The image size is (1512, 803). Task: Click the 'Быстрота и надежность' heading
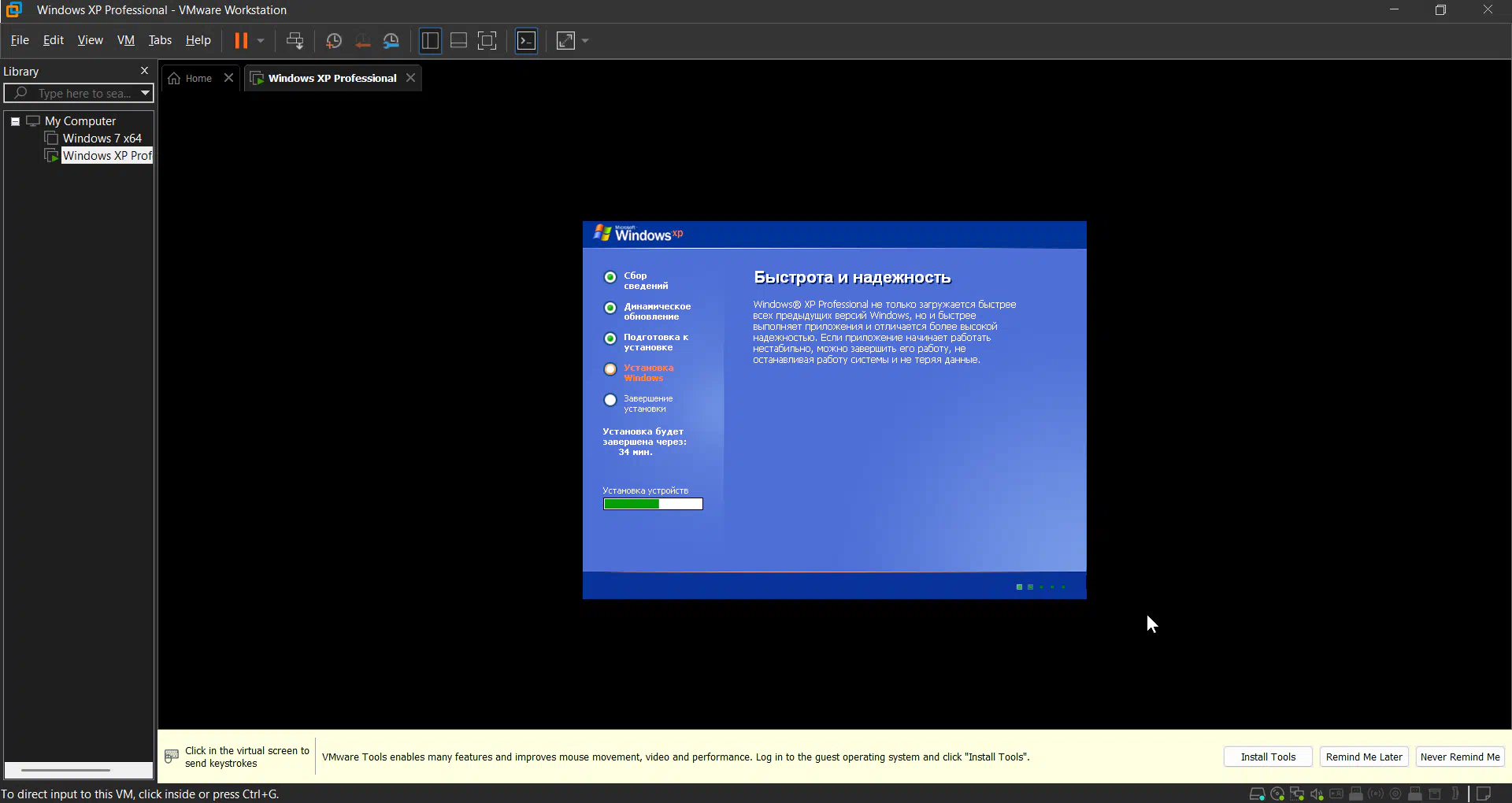[852, 278]
